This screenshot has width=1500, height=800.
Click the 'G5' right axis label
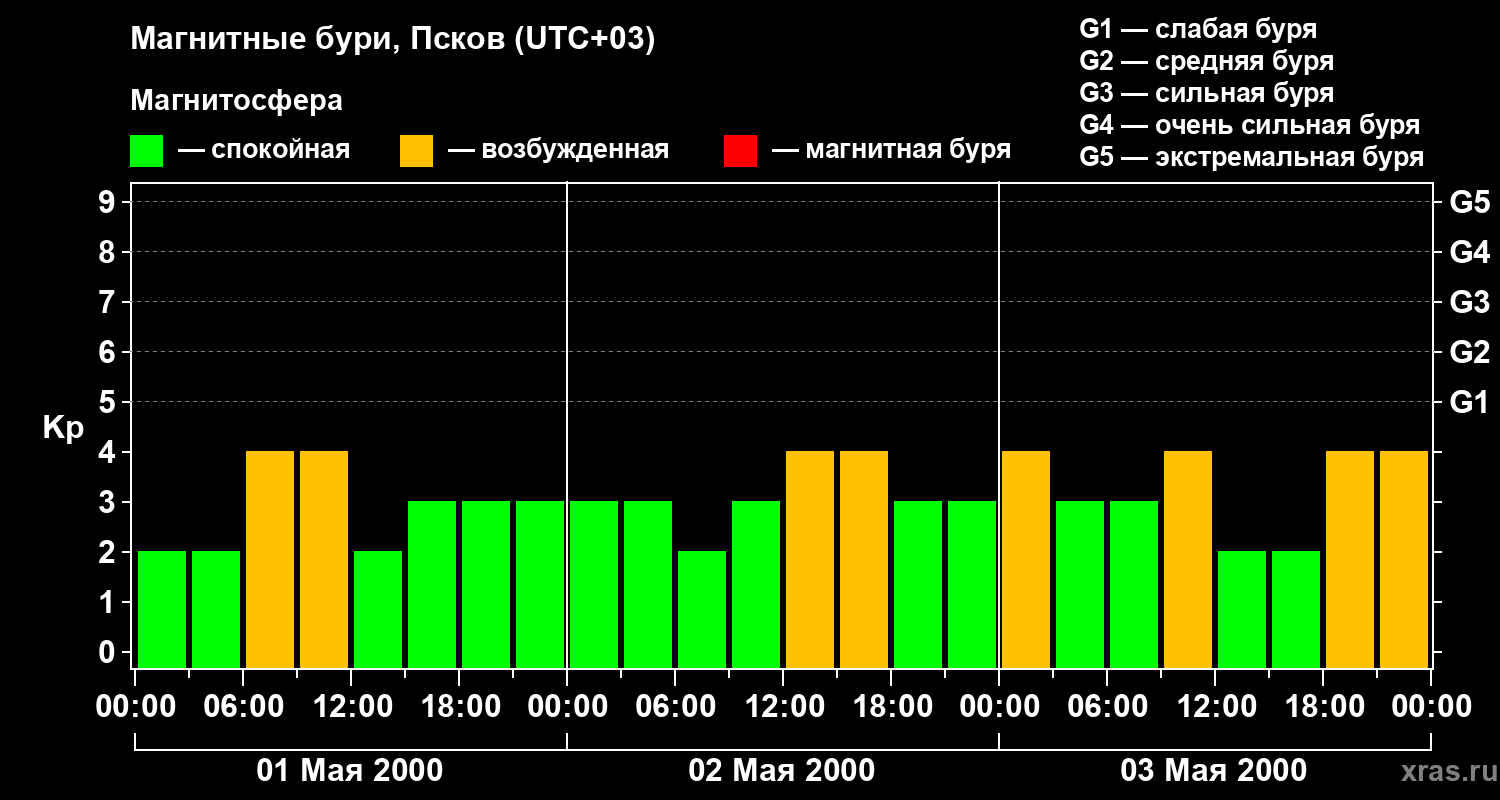tap(1469, 202)
